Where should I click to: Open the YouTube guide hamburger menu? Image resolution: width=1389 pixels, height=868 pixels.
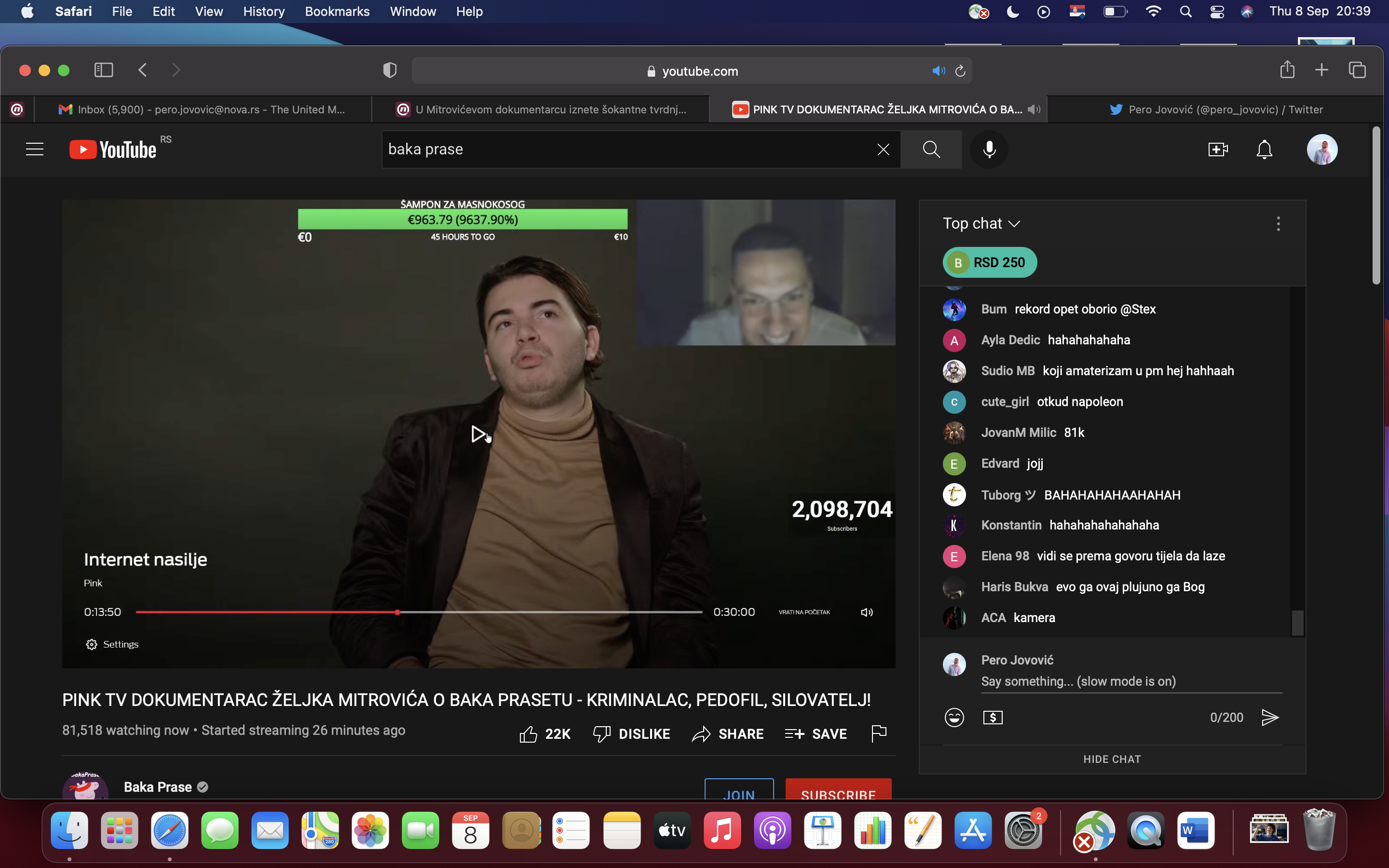click(34, 149)
